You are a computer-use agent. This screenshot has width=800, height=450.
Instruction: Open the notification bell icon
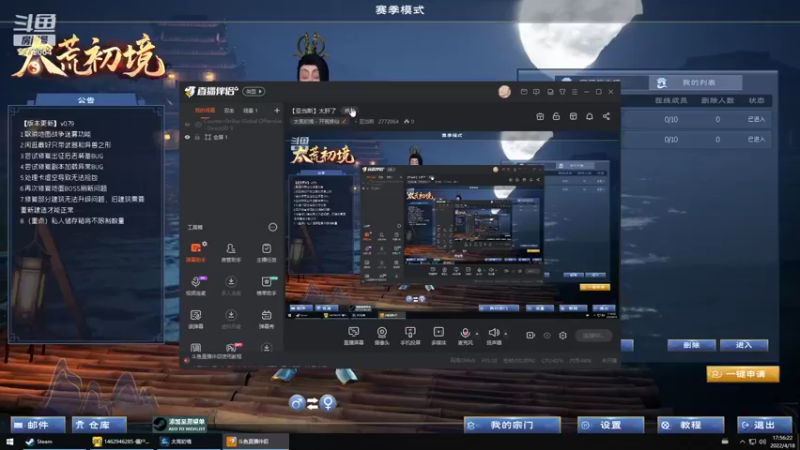[x=589, y=116]
